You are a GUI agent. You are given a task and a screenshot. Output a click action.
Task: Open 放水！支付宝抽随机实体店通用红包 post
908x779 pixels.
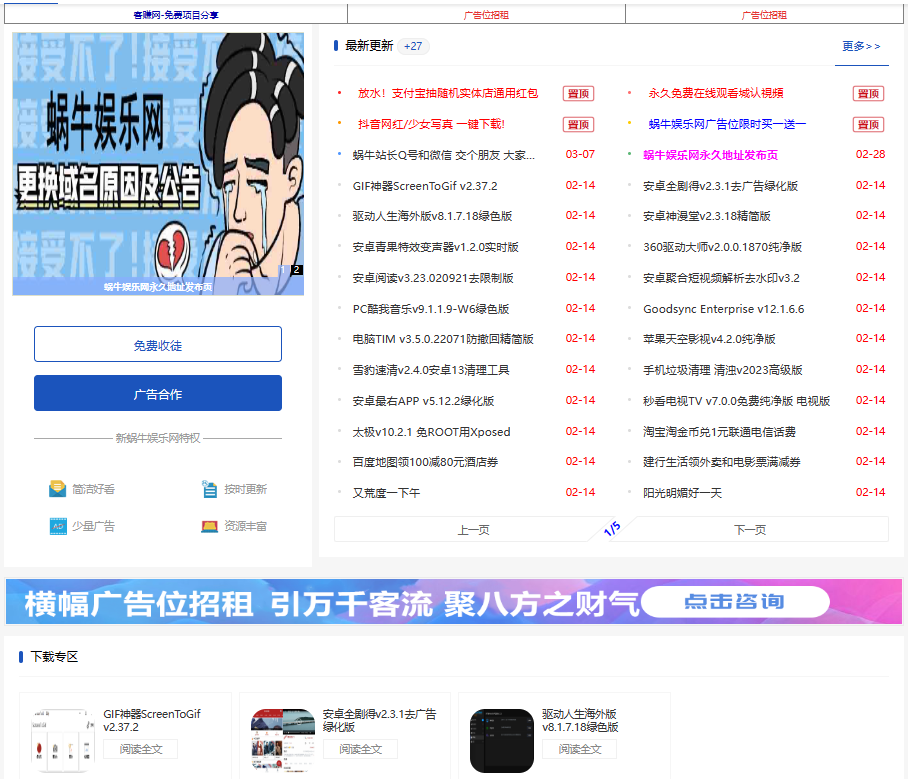[x=448, y=93]
